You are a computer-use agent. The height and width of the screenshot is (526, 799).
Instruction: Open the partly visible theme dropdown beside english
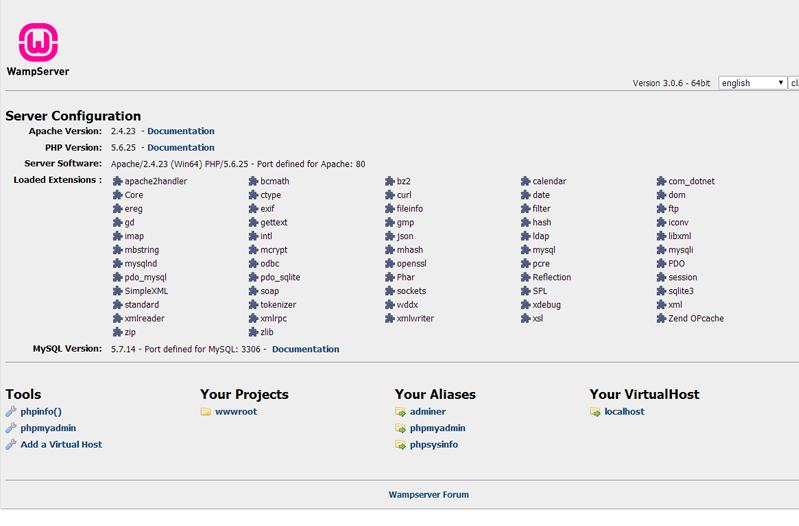point(794,83)
